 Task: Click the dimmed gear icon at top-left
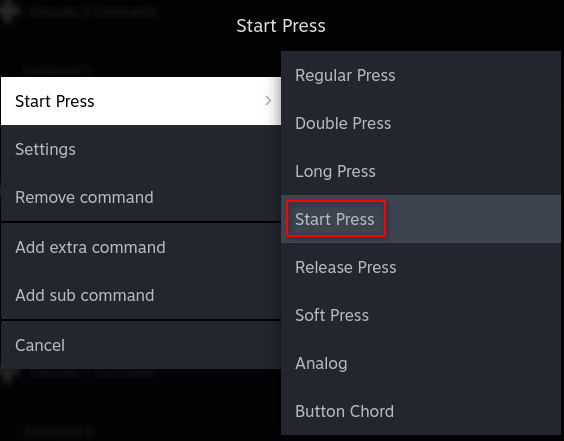pos(9,12)
